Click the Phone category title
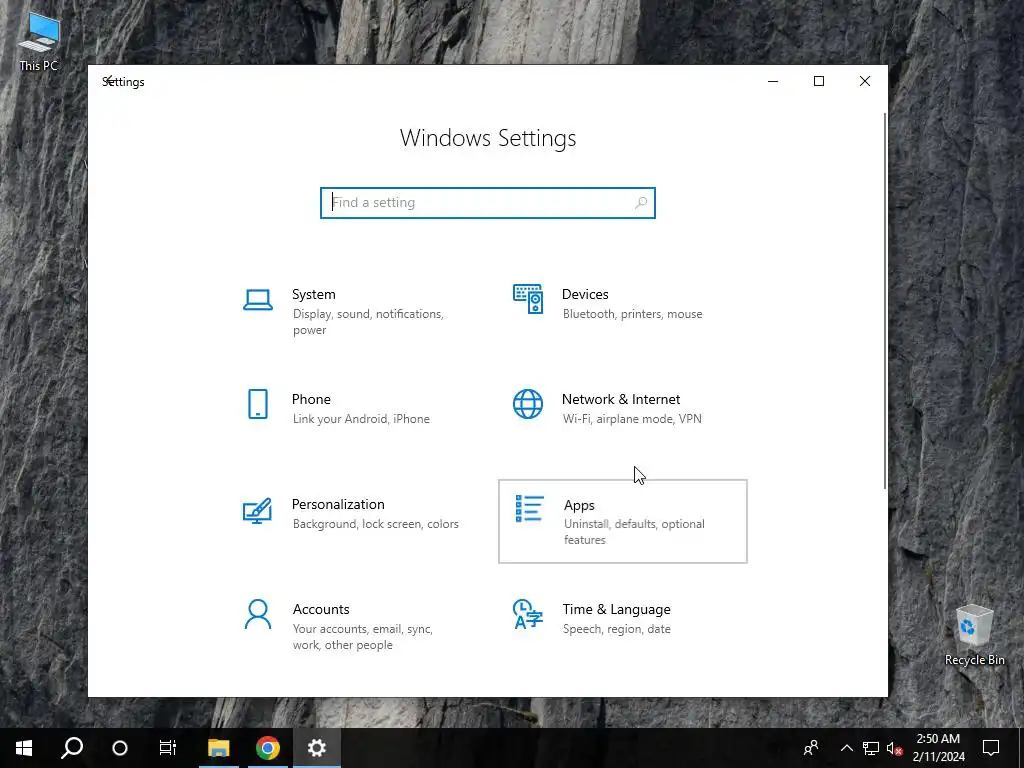Viewport: 1024px width, 768px height. pos(311,399)
